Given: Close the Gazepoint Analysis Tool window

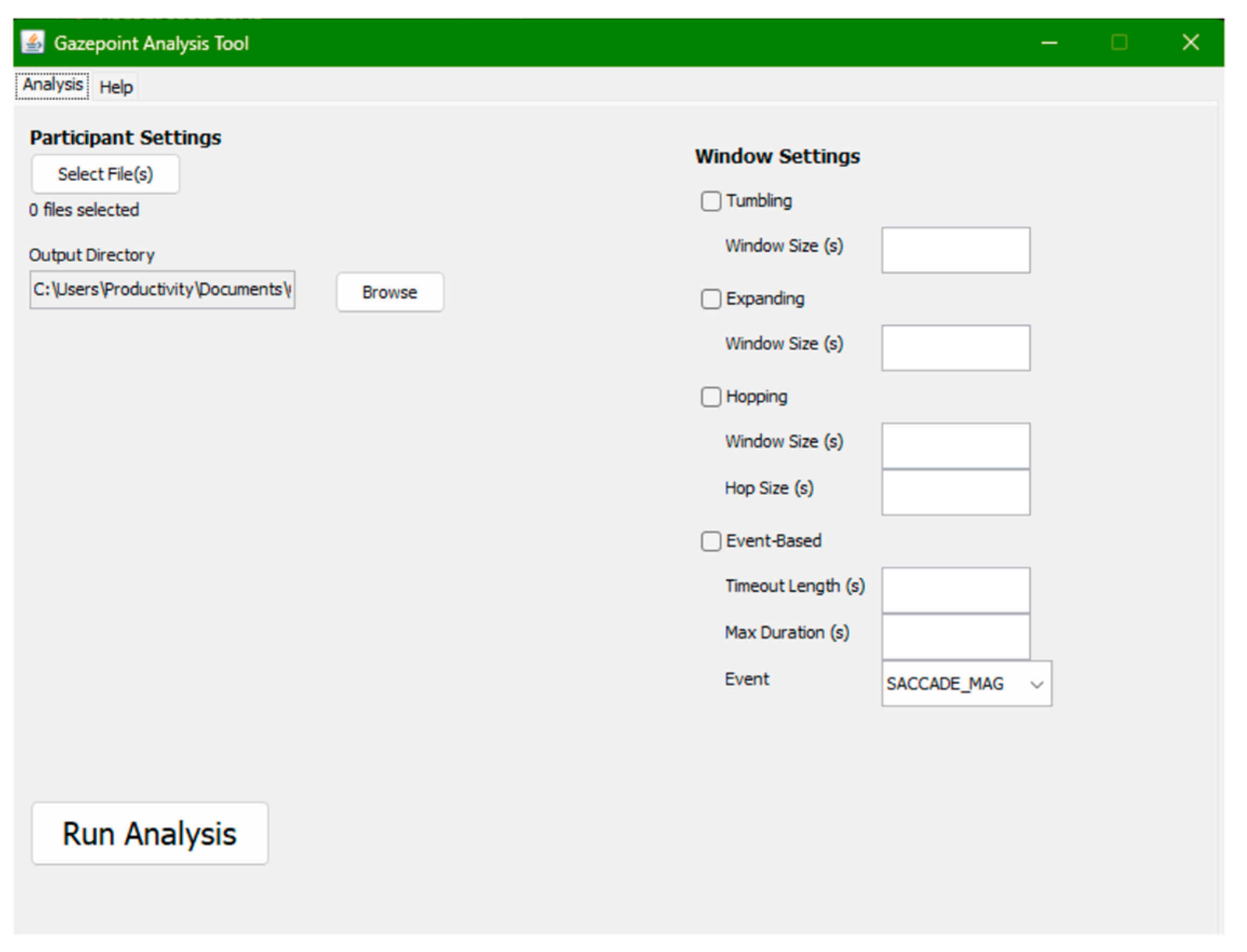Looking at the screenshot, I should point(1190,43).
